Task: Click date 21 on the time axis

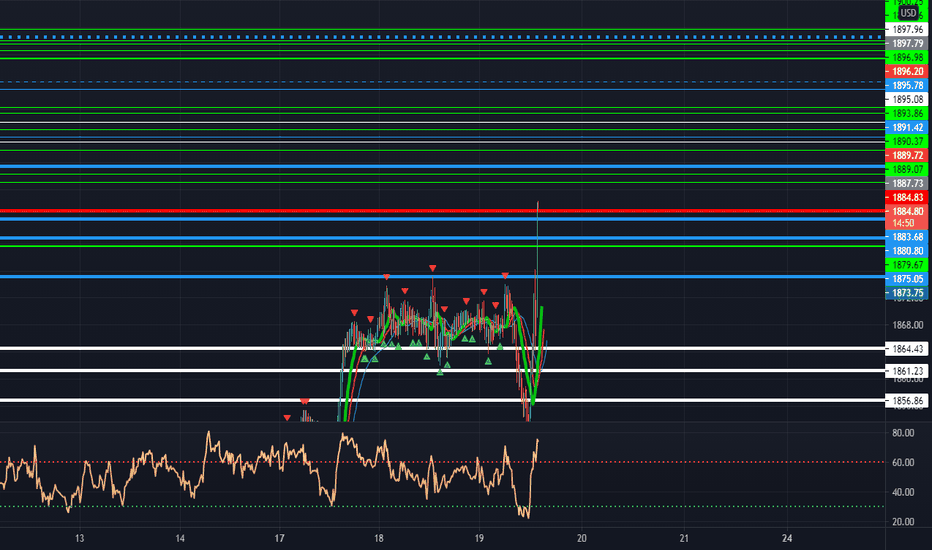Action: click(684, 539)
